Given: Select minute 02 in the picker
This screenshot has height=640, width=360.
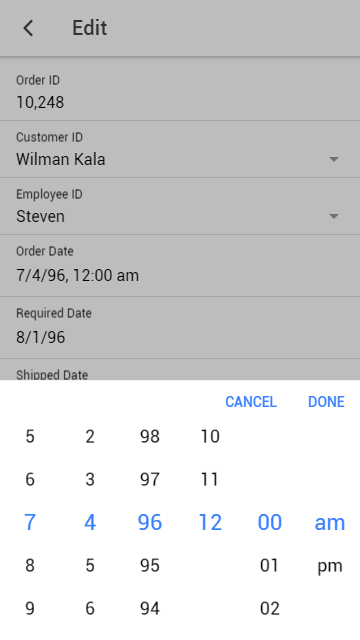Looking at the screenshot, I should [x=270, y=609].
